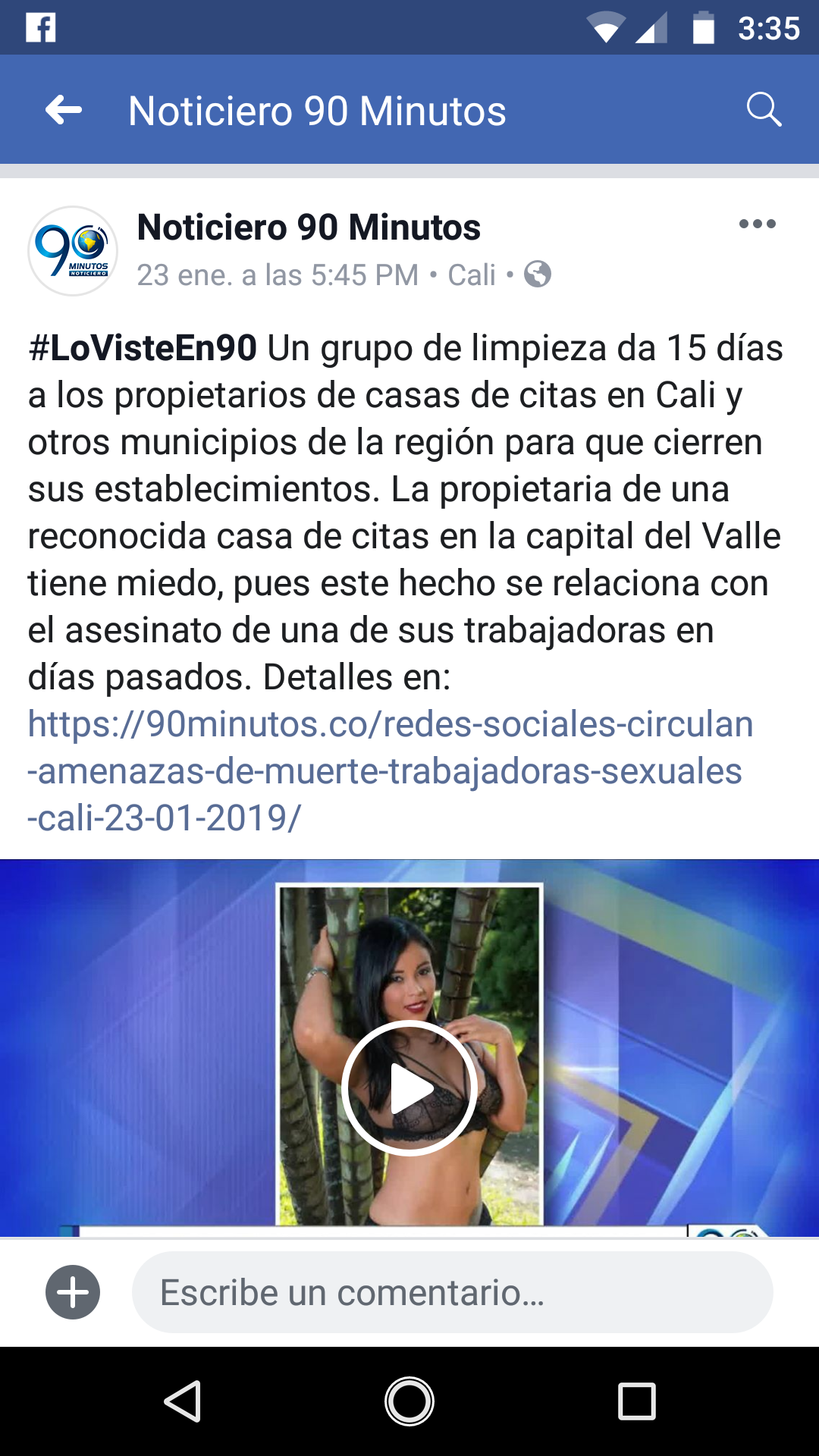Viewport: 819px width, 1456px height.
Task: Open search with the magnifier icon
Action: click(x=764, y=110)
